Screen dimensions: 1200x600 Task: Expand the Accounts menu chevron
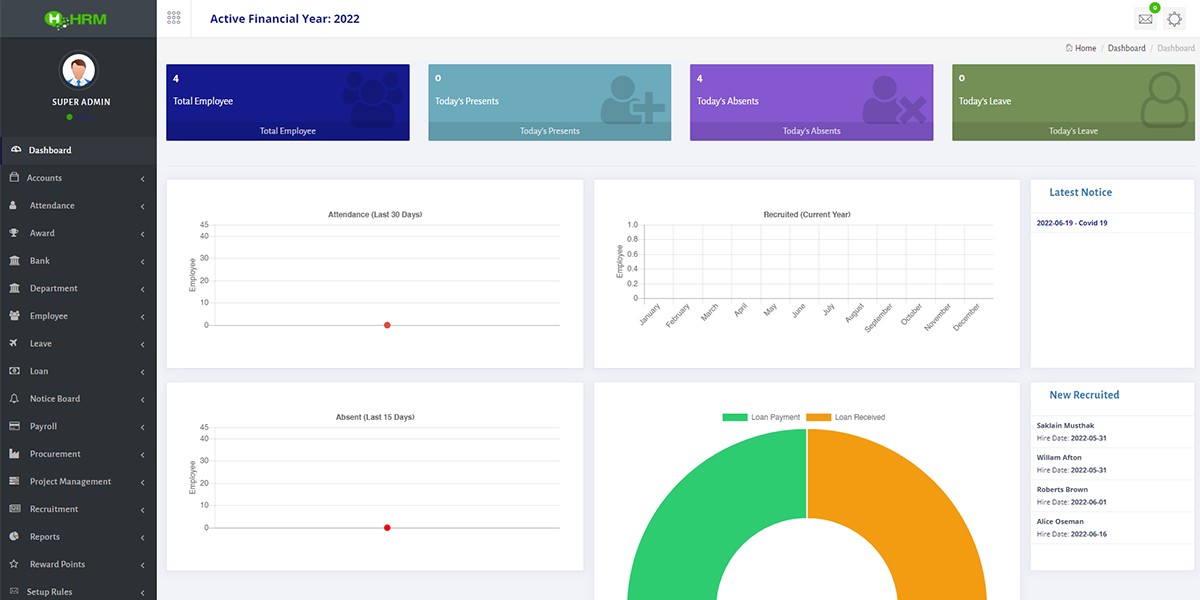(x=142, y=179)
